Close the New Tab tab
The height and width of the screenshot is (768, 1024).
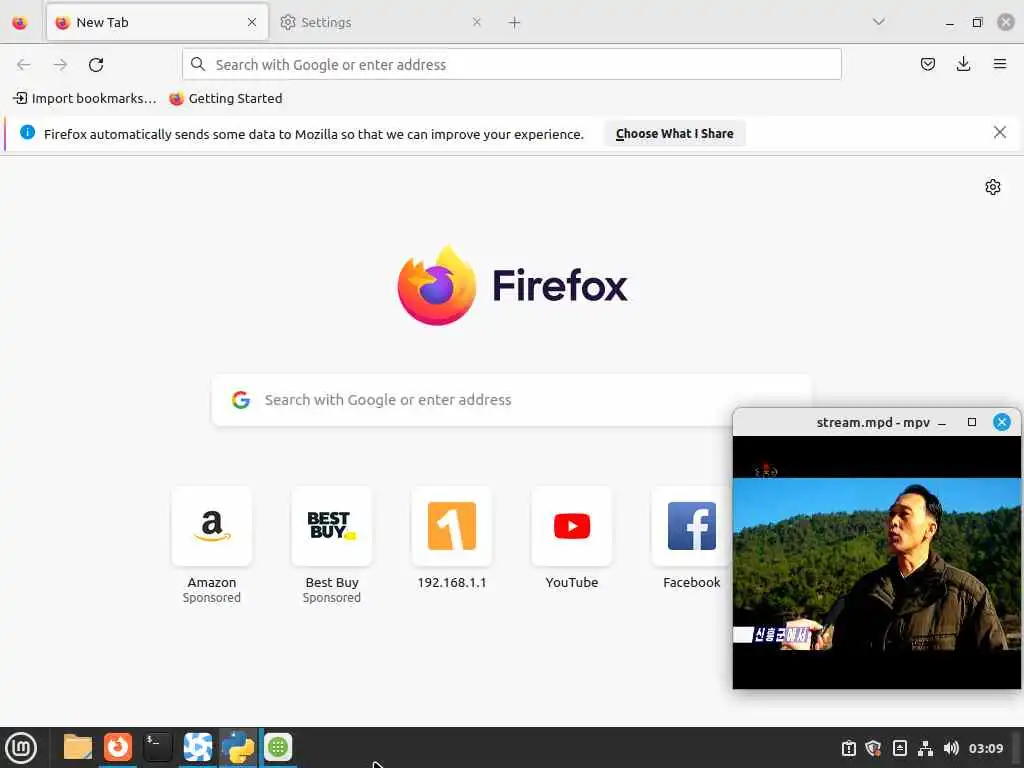252,22
